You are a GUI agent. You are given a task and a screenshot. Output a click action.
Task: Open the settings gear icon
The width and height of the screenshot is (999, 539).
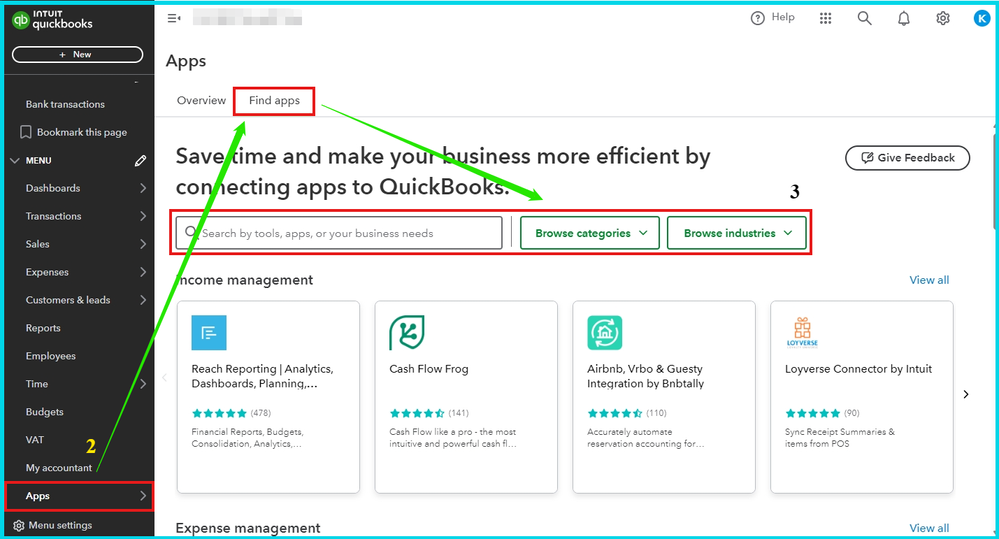click(942, 18)
